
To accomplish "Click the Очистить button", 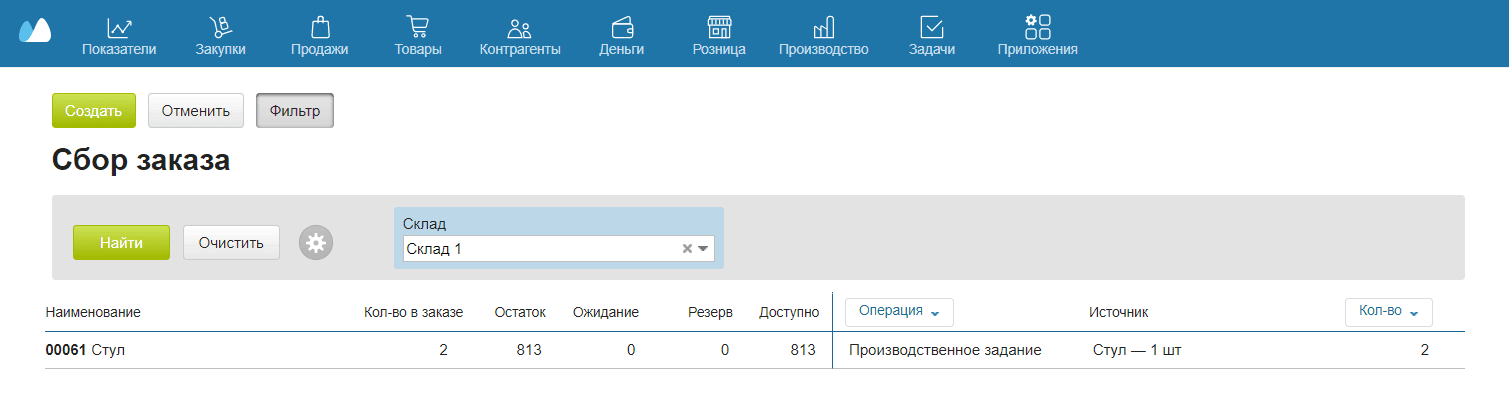I will click(231, 242).
